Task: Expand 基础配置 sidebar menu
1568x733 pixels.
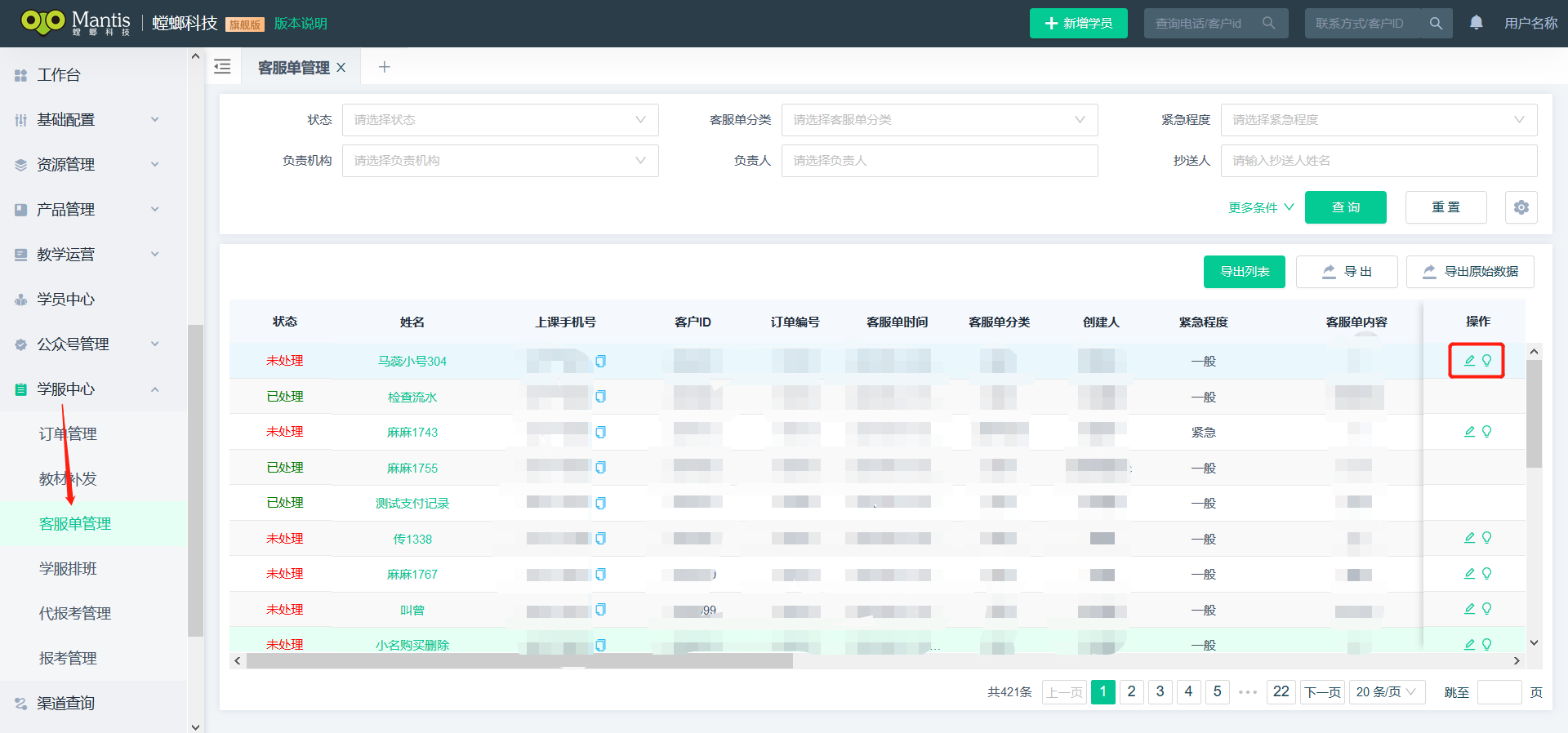Action: [94, 120]
